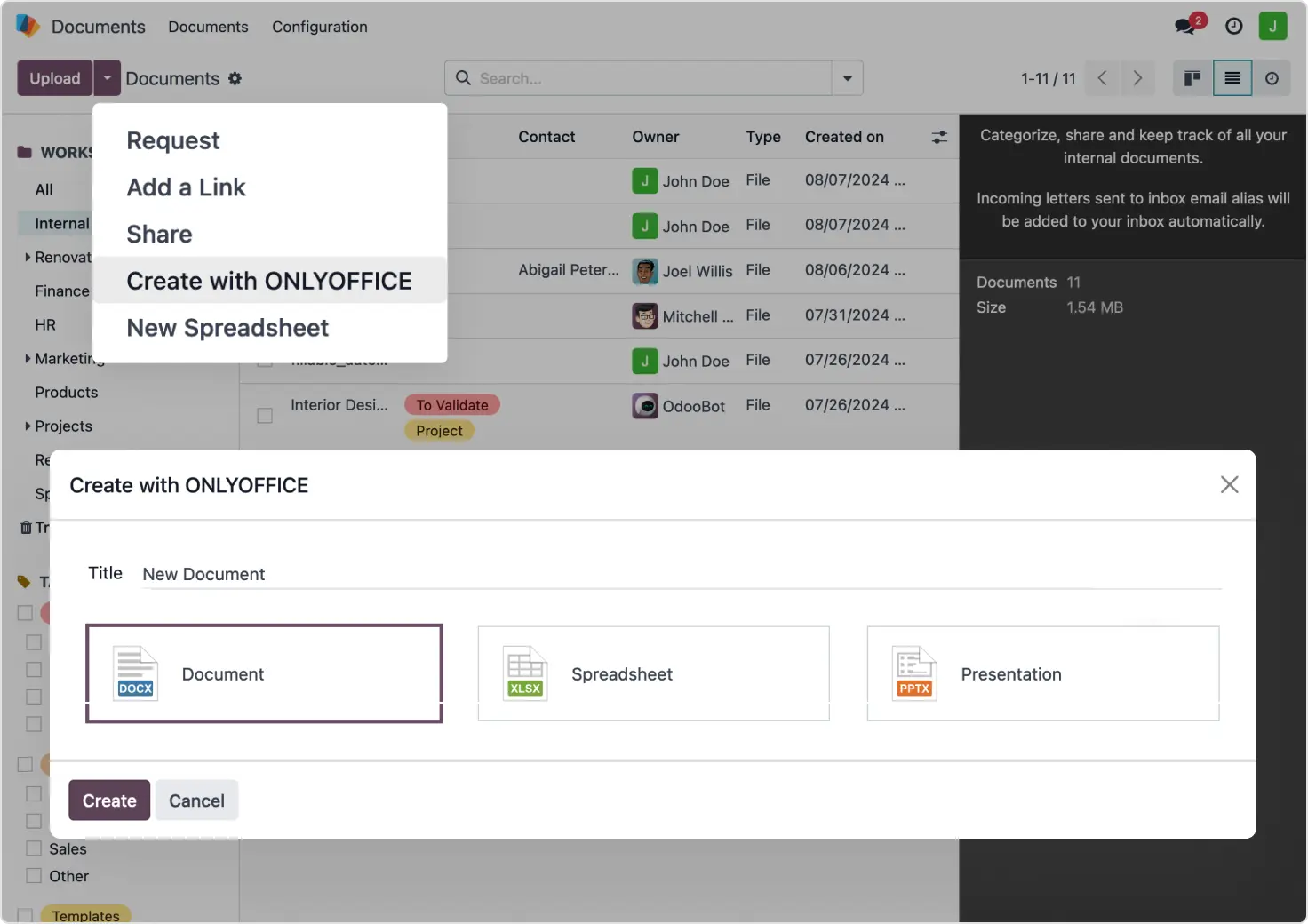Sort by Contact column header
Screen dimensions: 1308x924
coord(546,137)
